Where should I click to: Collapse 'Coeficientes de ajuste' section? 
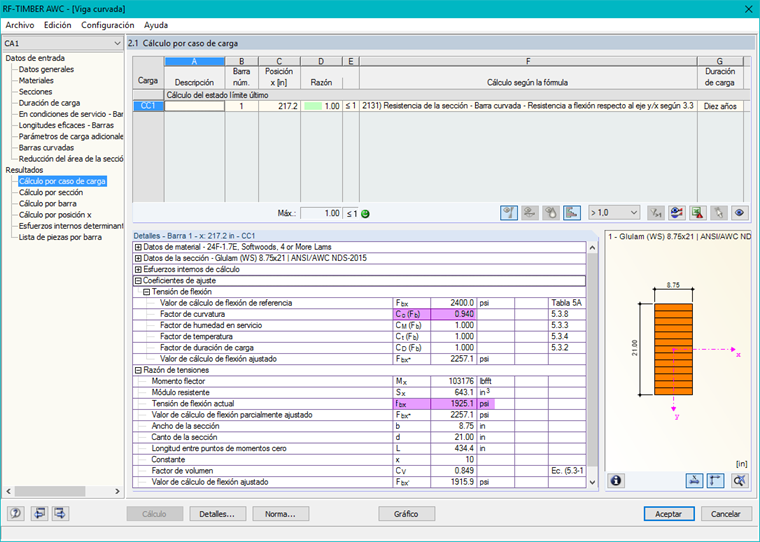(x=138, y=281)
